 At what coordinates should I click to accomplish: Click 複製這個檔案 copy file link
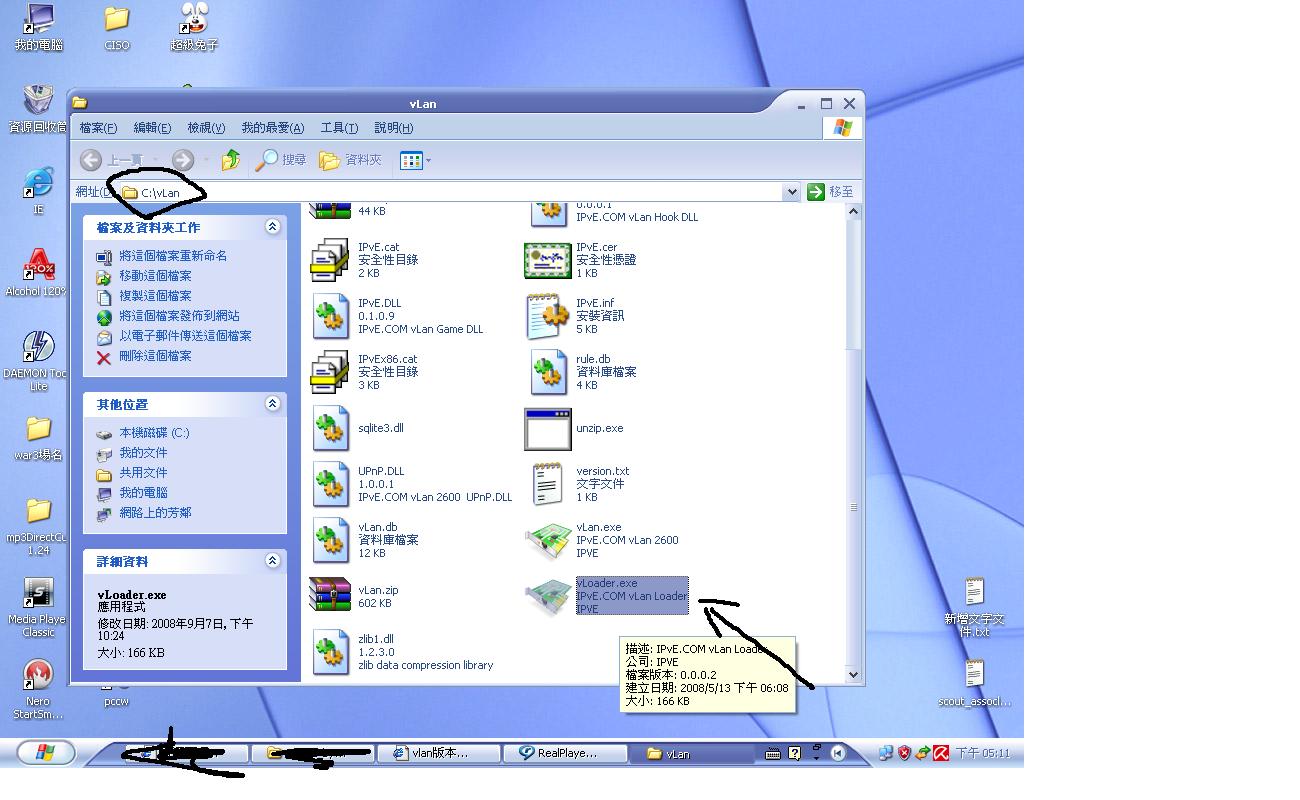(x=155, y=296)
